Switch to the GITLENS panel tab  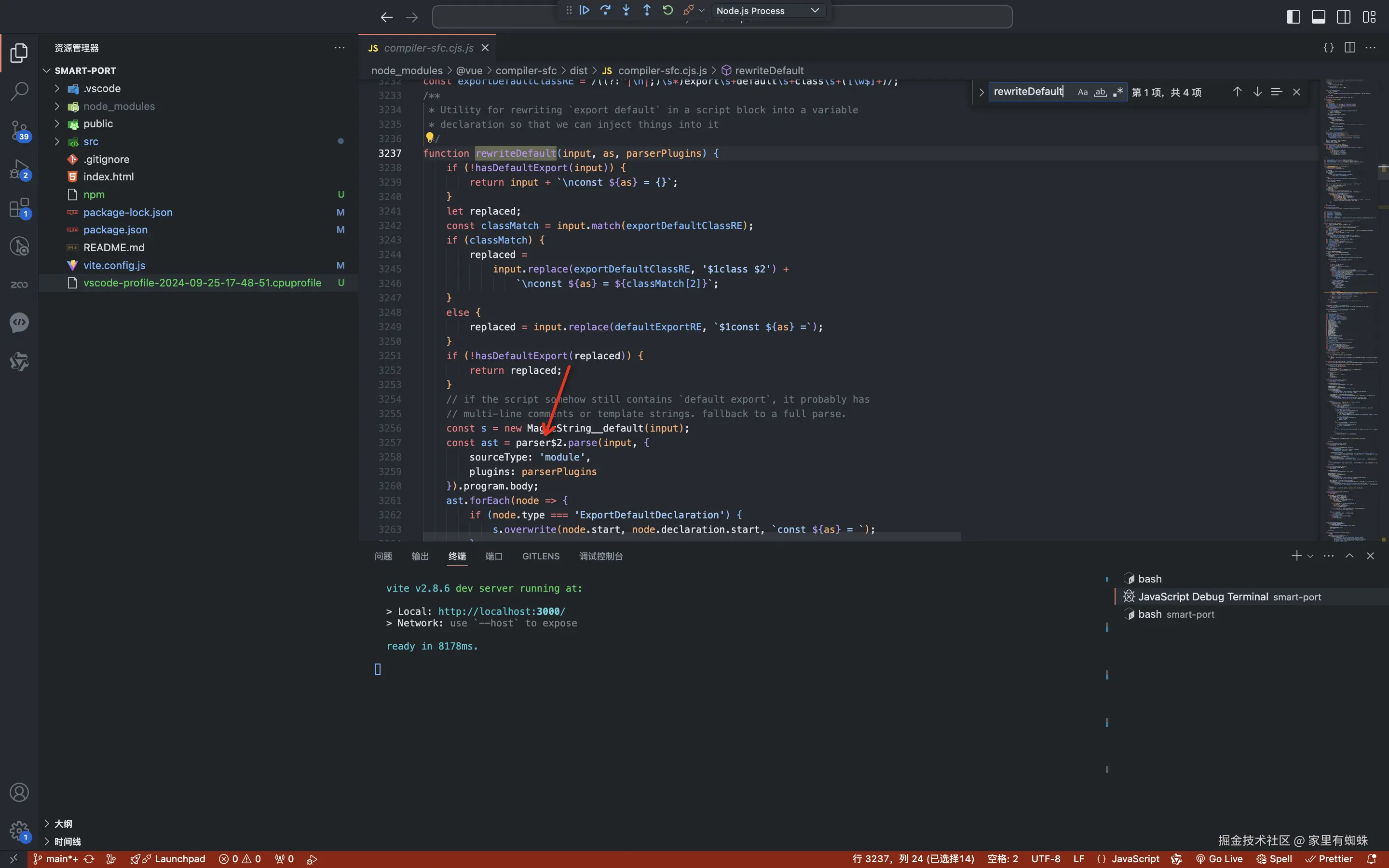(x=540, y=556)
